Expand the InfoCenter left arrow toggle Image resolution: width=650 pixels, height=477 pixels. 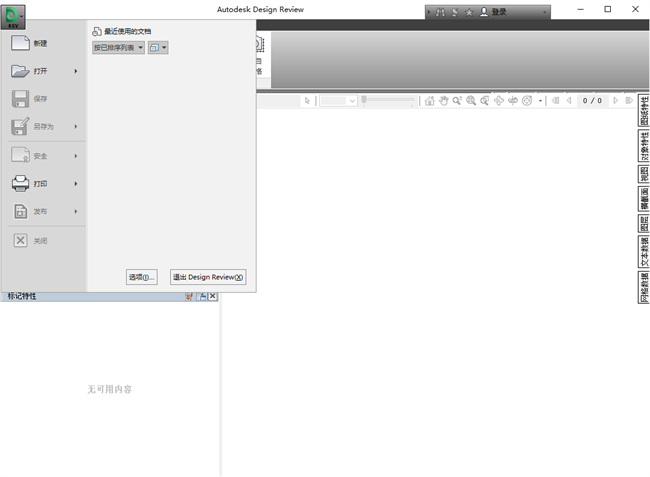click(x=429, y=12)
